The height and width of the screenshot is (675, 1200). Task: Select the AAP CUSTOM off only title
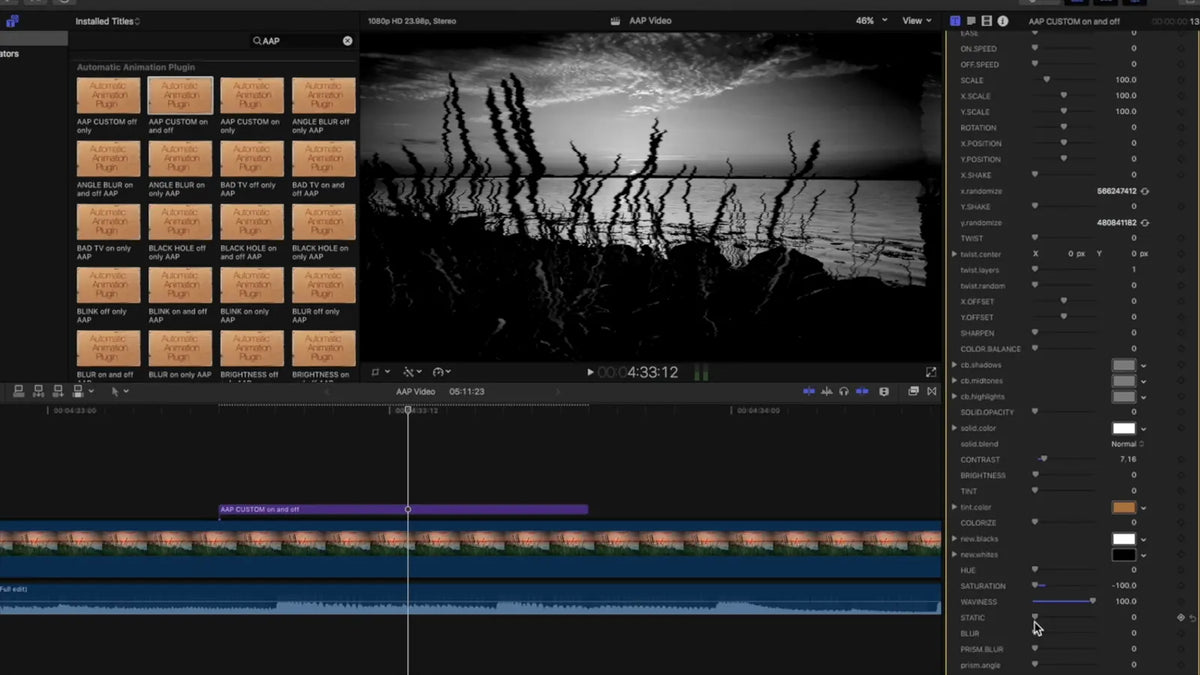point(108,106)
